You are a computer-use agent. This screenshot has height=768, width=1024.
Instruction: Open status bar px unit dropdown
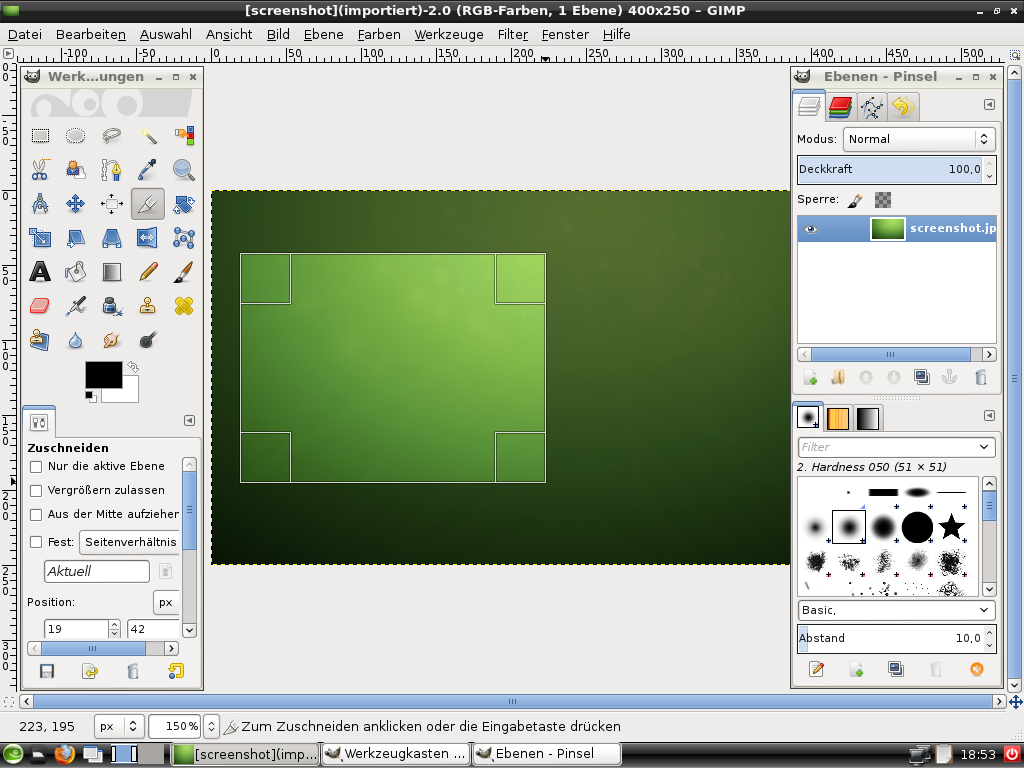click(x=119, y=726)
